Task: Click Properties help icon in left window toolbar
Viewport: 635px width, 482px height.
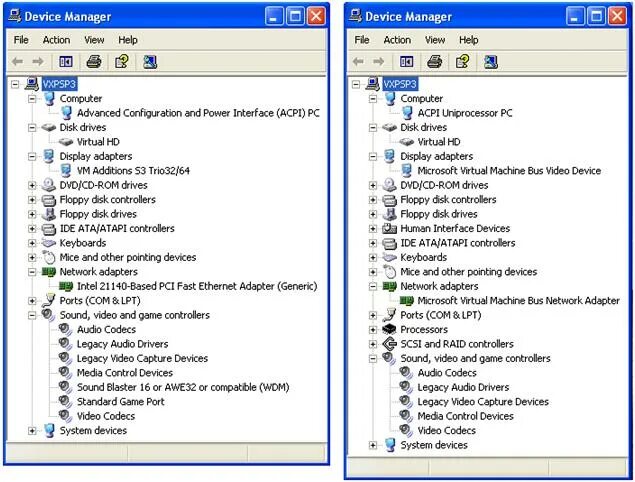Action: (122, 62)
